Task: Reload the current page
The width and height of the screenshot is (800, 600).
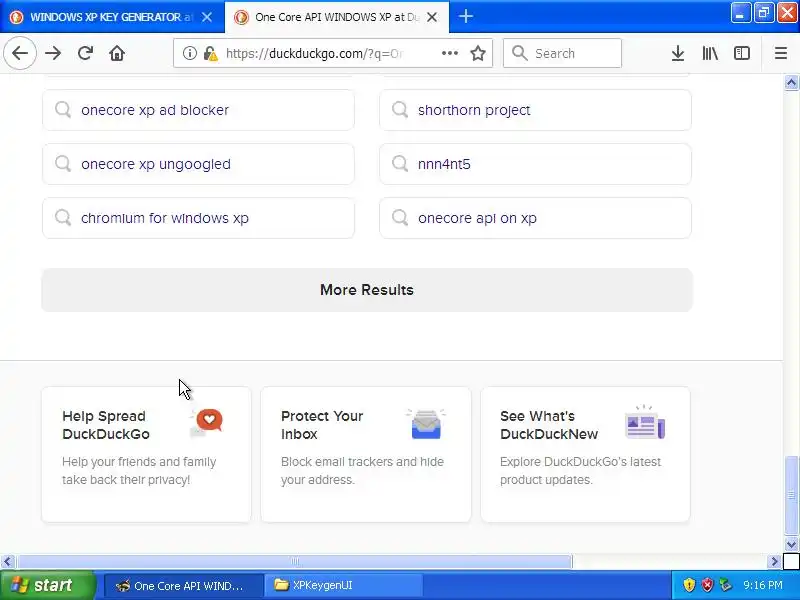Action: point(85,53)
